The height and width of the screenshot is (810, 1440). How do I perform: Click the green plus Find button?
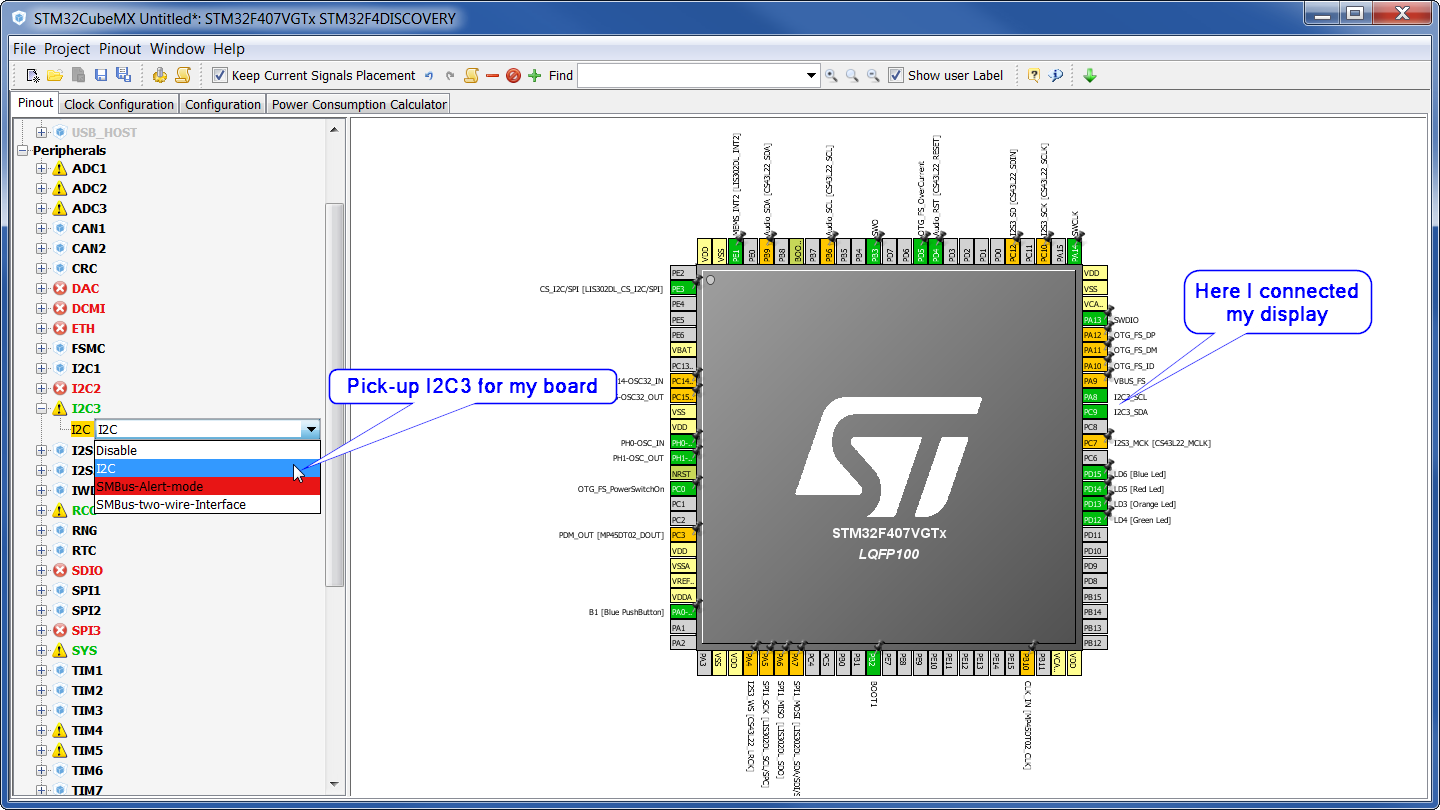point(533,75)
